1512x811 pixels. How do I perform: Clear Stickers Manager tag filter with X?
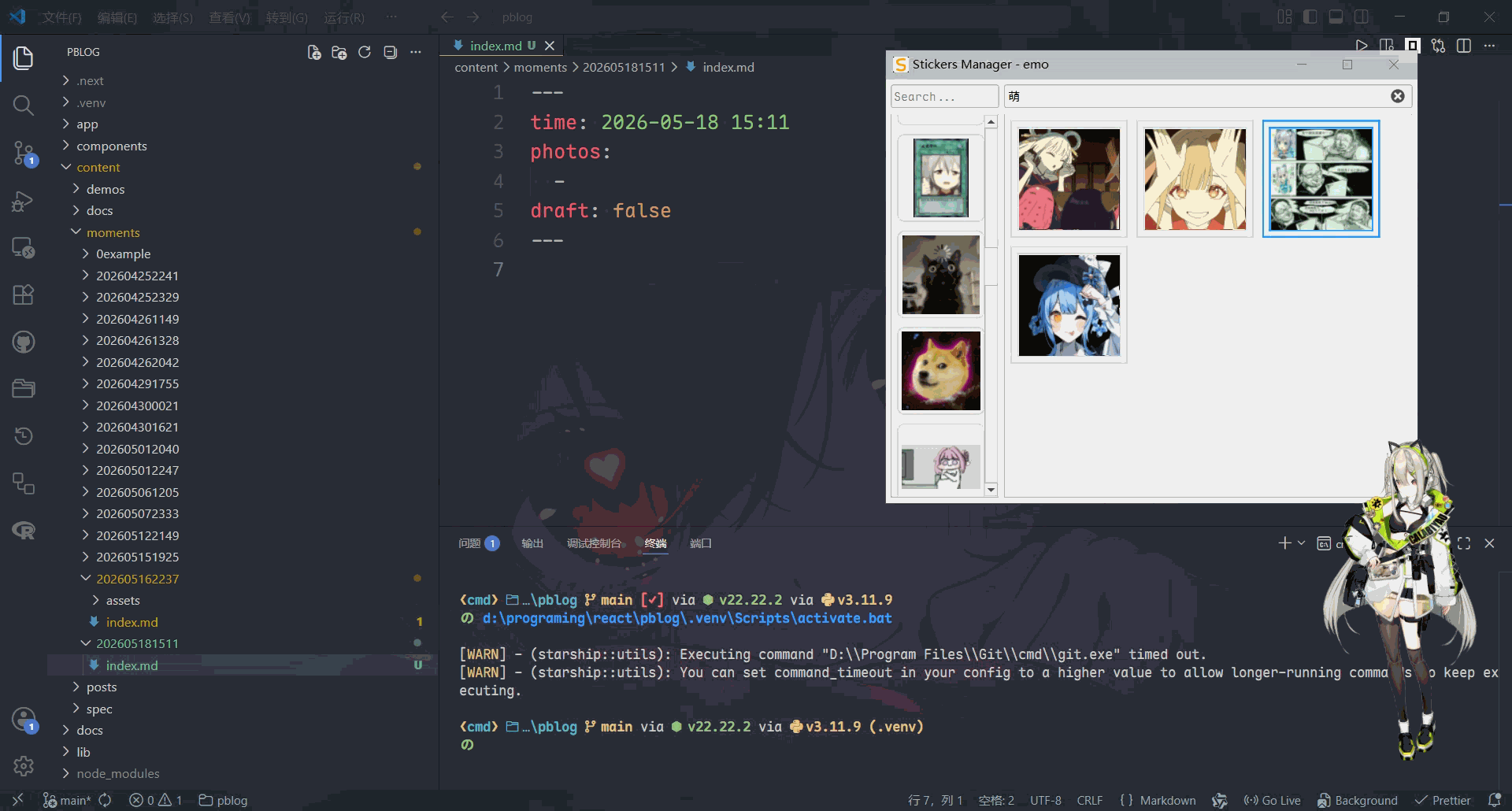pyautogui.click(x=1397, y=96)
